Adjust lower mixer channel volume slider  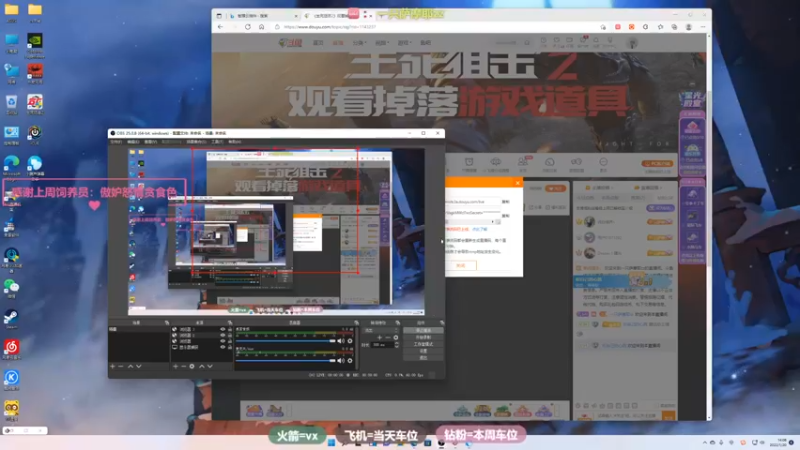pyautogui.click(x=286, y=361)
